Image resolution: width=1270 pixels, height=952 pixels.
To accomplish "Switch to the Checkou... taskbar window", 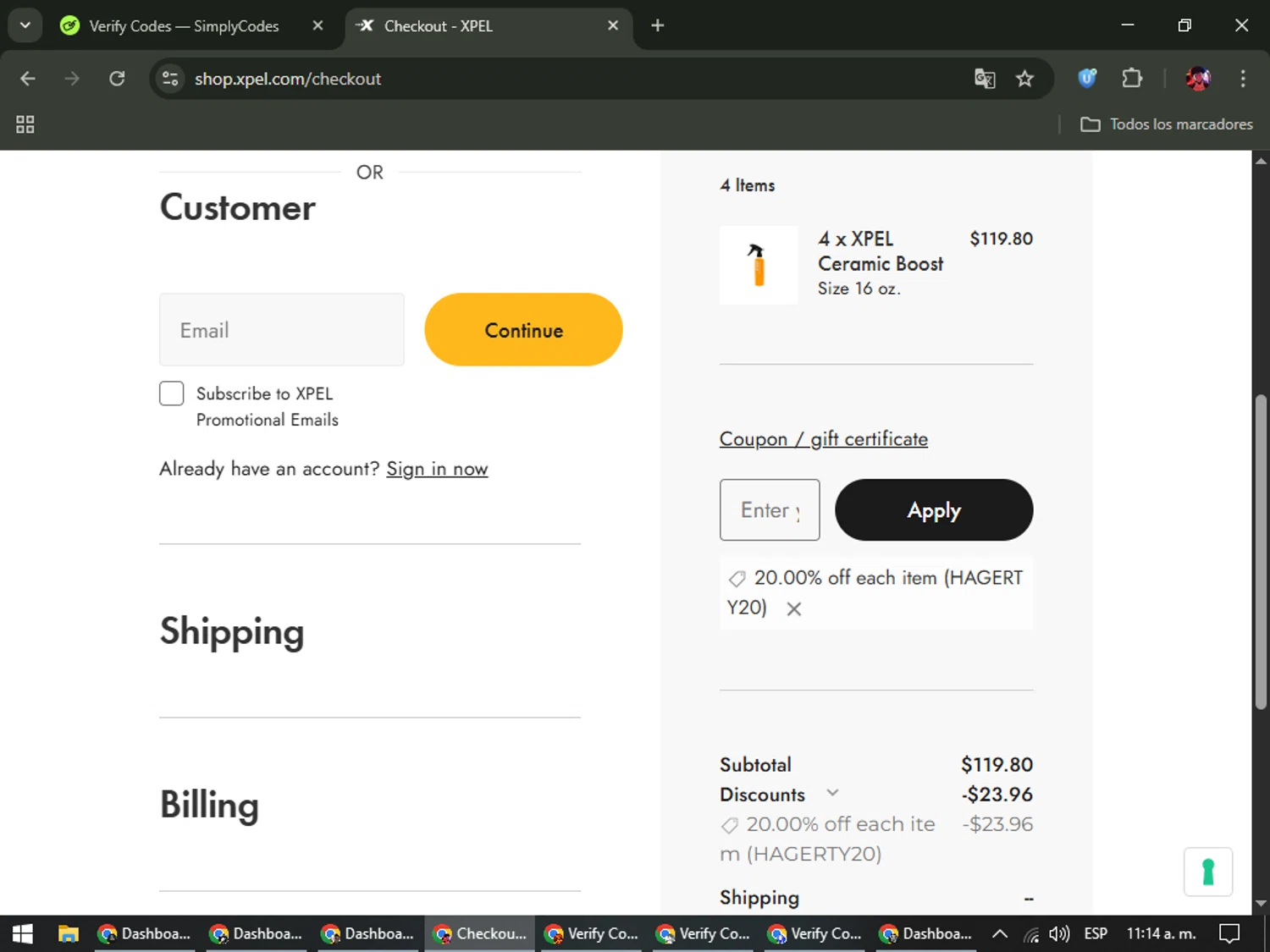I will (480, 933).
